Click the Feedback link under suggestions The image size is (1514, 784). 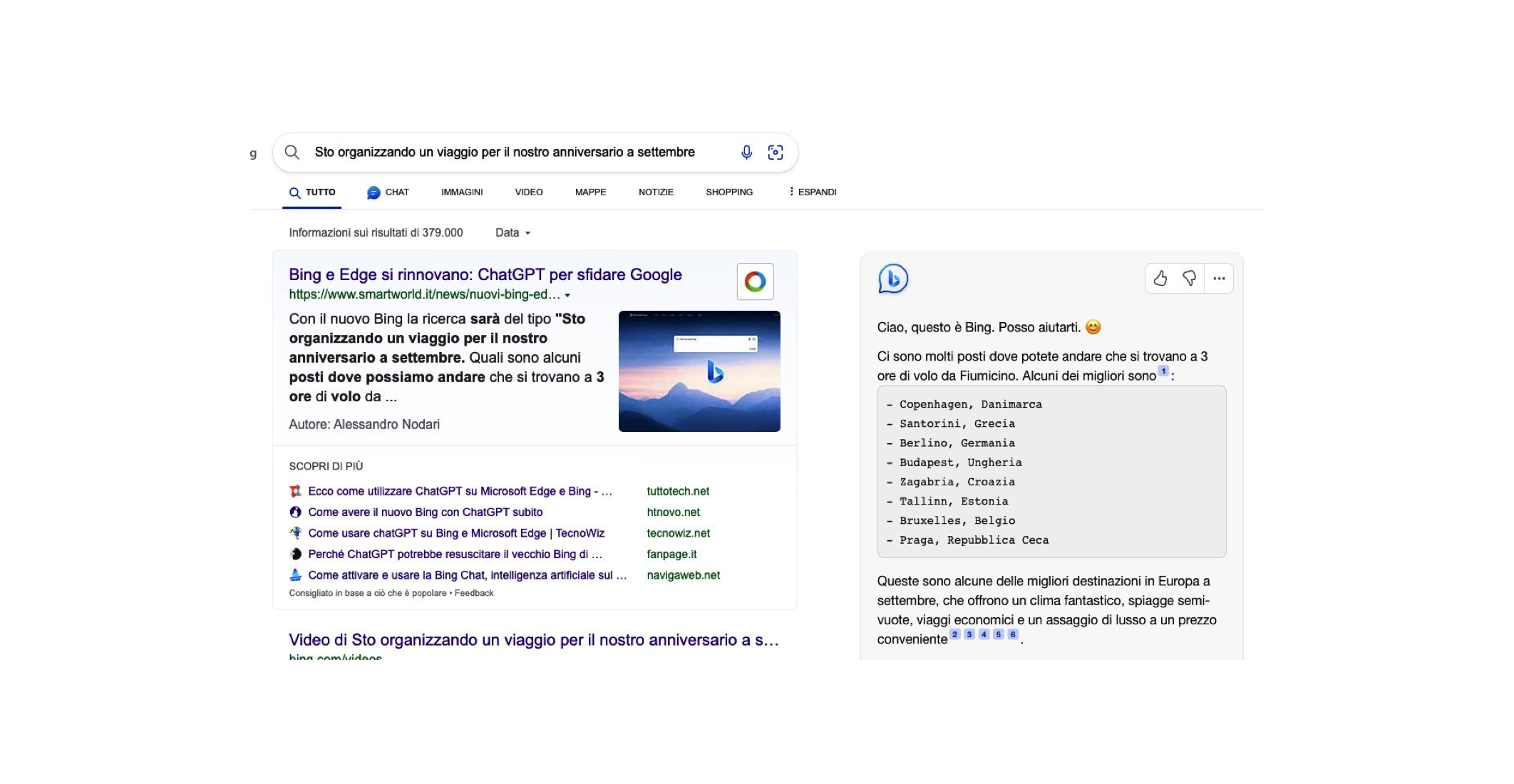click(x=474, y=593)
